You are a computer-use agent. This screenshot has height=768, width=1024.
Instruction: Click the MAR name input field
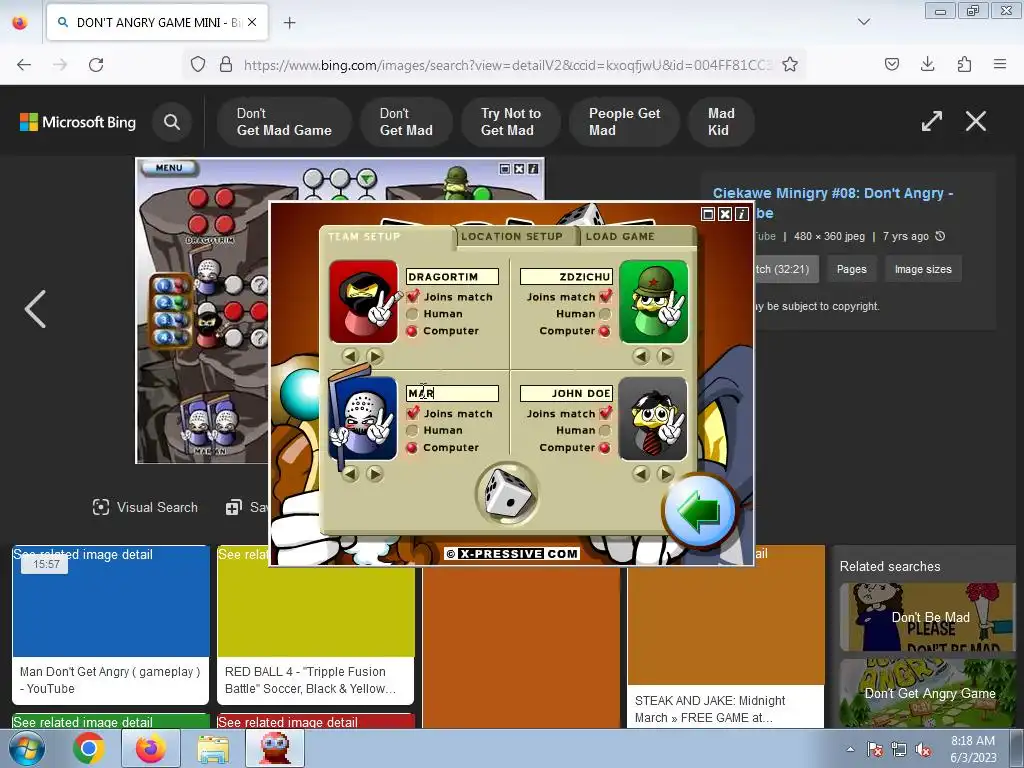(x=452, y=393)
